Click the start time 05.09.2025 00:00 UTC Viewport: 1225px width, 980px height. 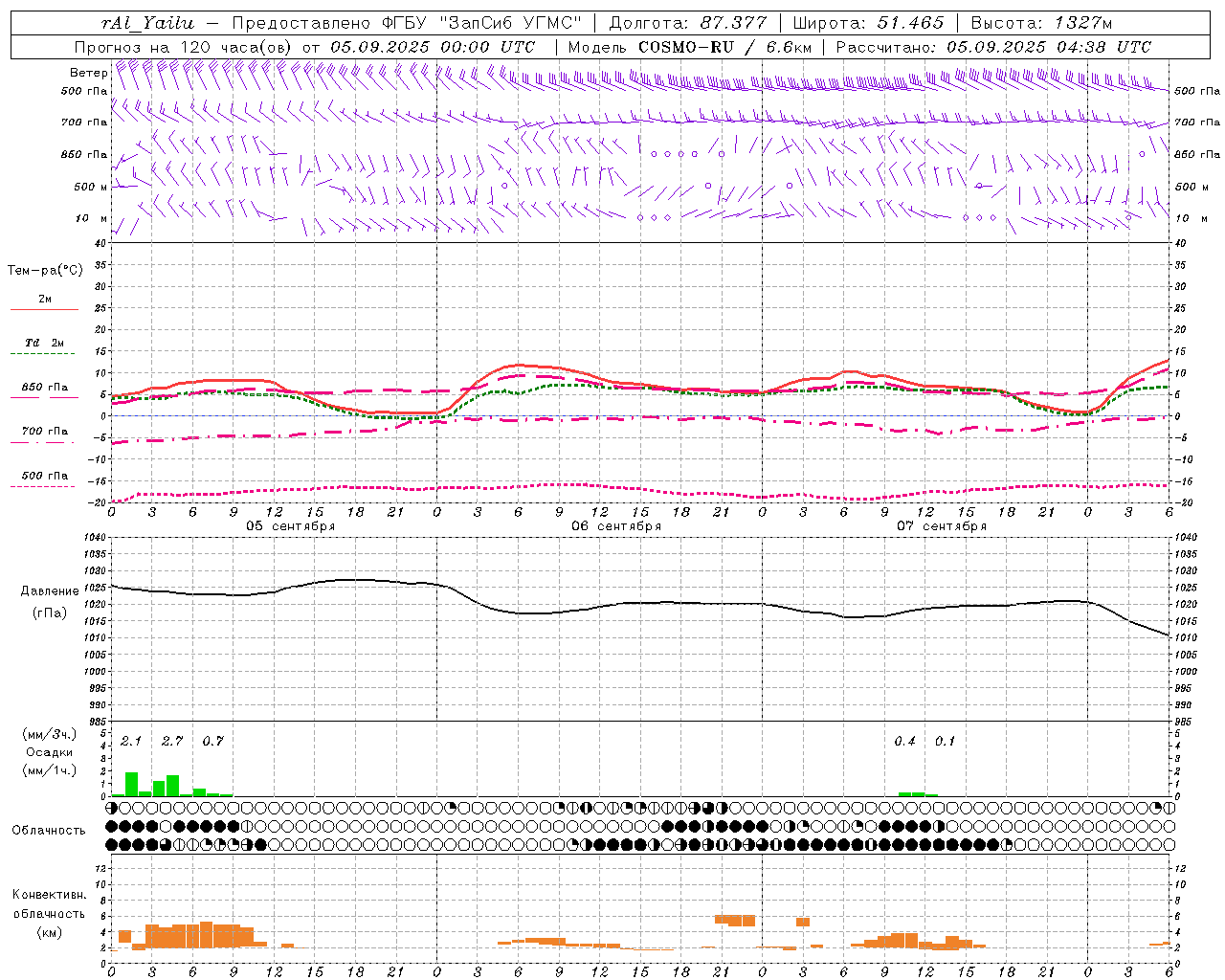tap(433, 47)
